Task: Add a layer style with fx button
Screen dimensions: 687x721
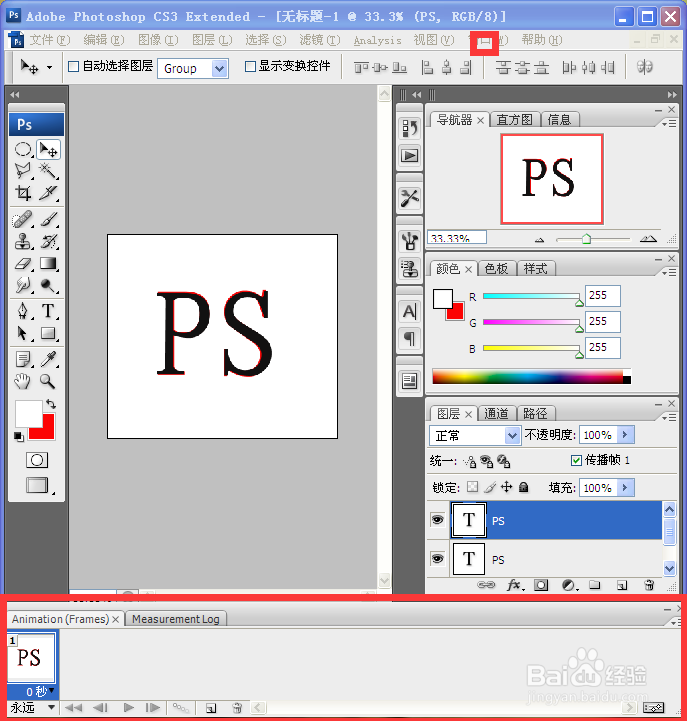Action: click(x=515, y=585)
